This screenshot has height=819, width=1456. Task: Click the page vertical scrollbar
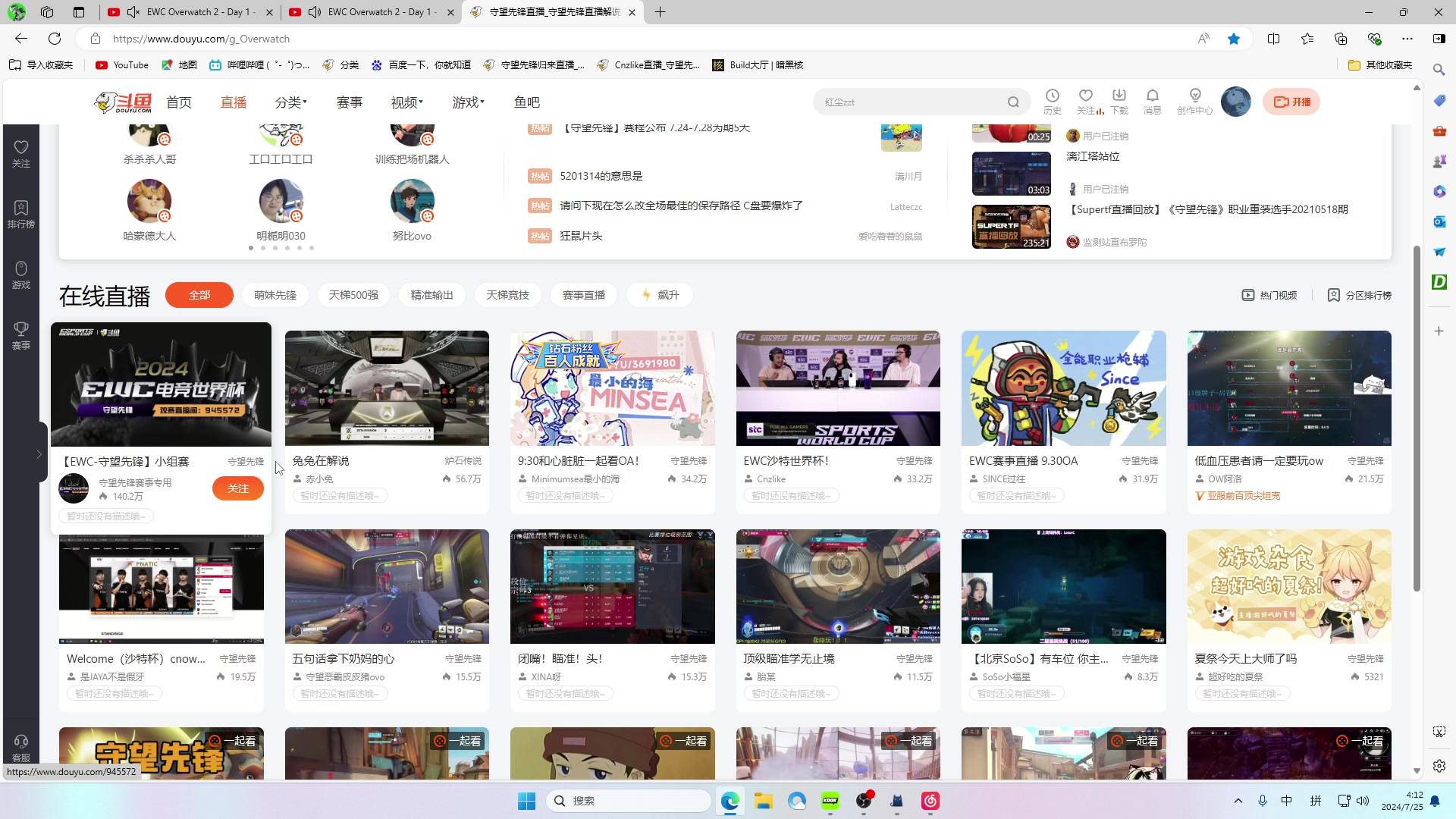tap(1416, 419)
